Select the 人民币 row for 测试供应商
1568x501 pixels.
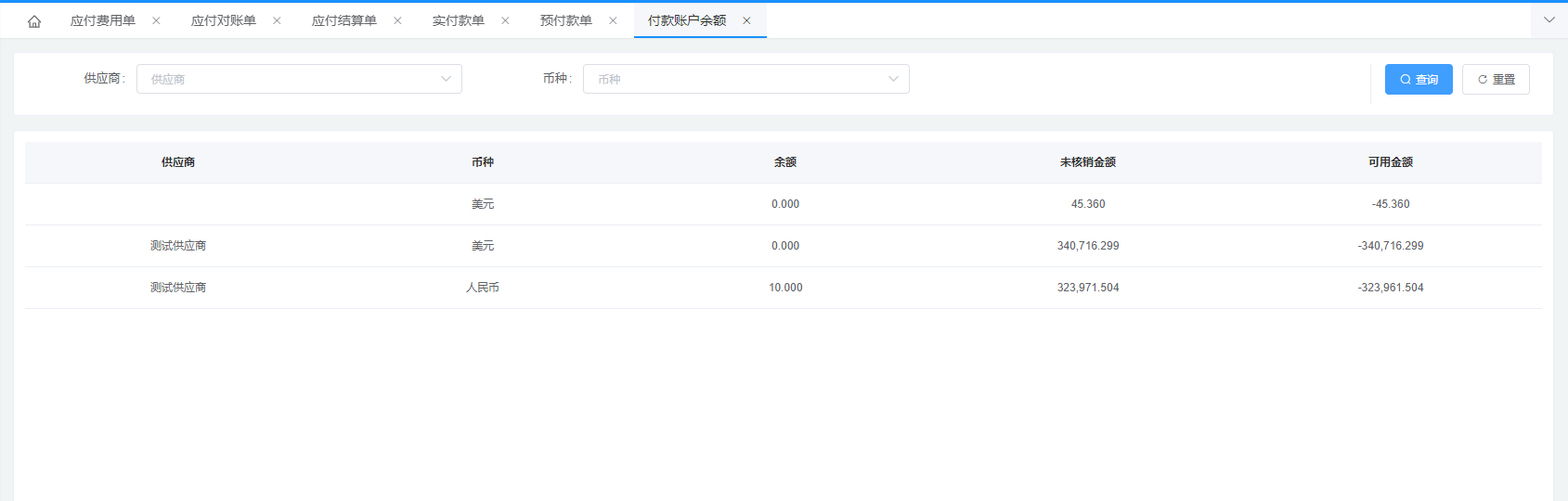coord(483,288)
